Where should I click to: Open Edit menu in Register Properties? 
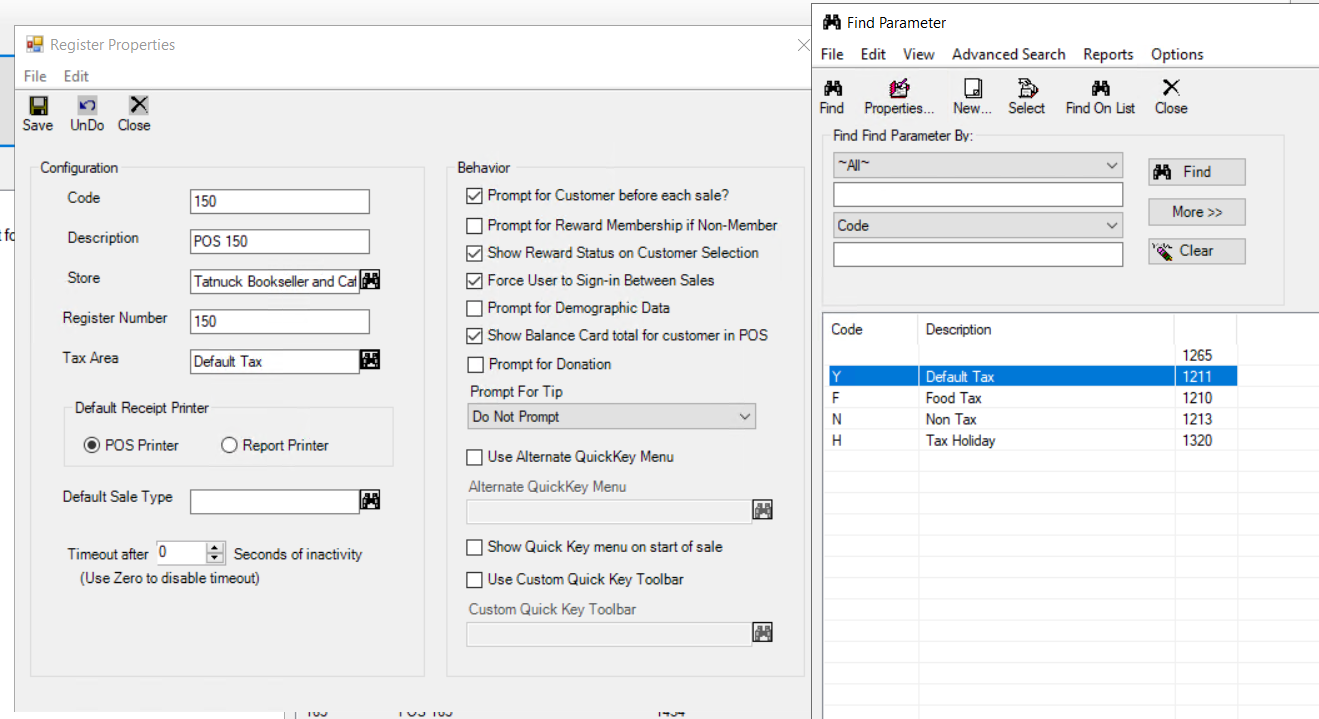click(x=76, y=76)
